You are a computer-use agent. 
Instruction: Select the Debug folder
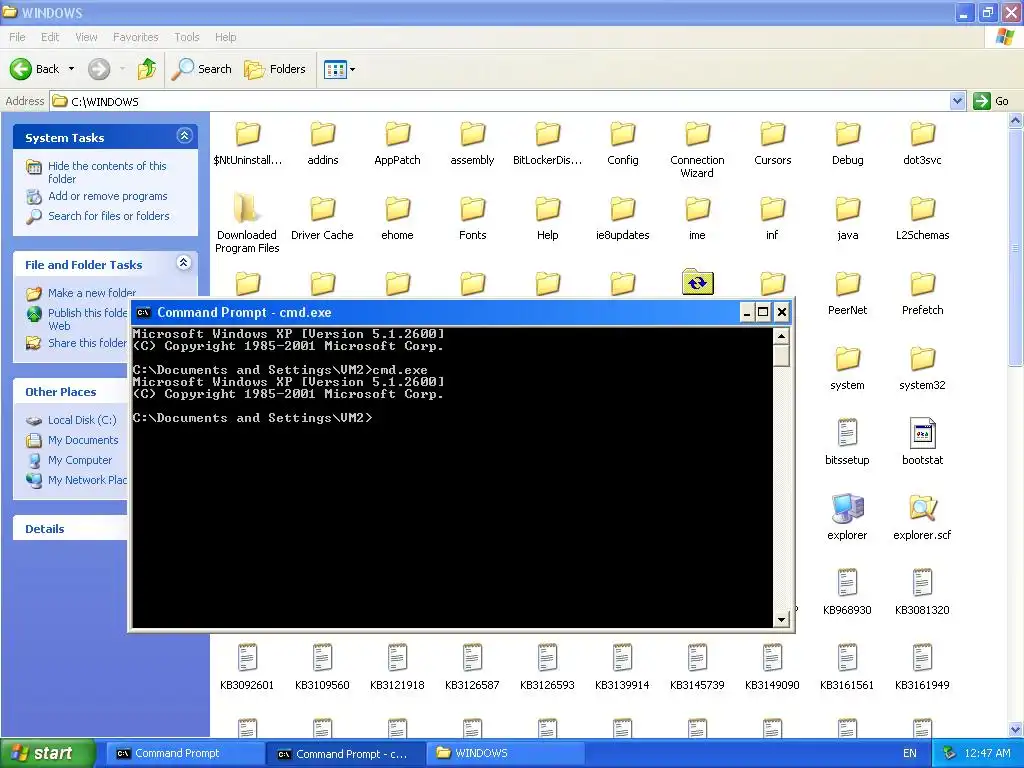click(x=848, y=143)
